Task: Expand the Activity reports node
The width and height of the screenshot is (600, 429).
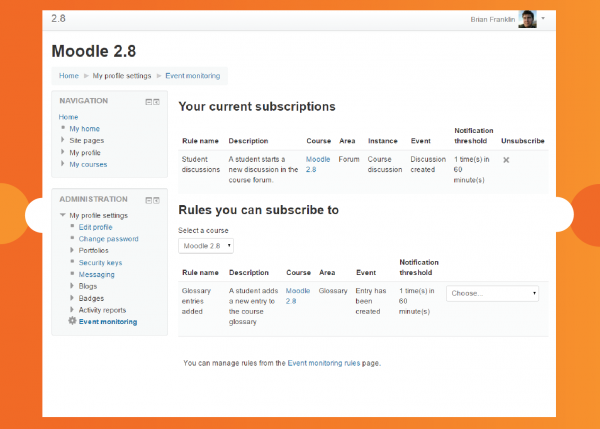Action: pyautogui.click(x=72, y=309)
